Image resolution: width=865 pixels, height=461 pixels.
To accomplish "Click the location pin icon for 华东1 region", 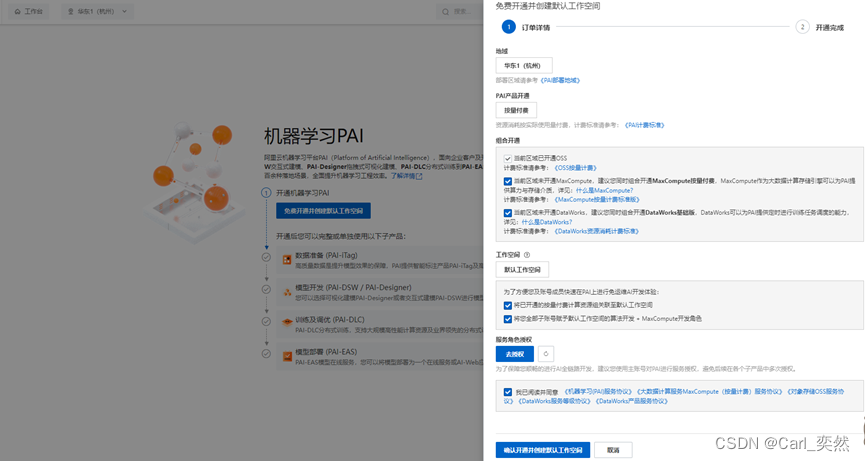I will coord(71,12).
